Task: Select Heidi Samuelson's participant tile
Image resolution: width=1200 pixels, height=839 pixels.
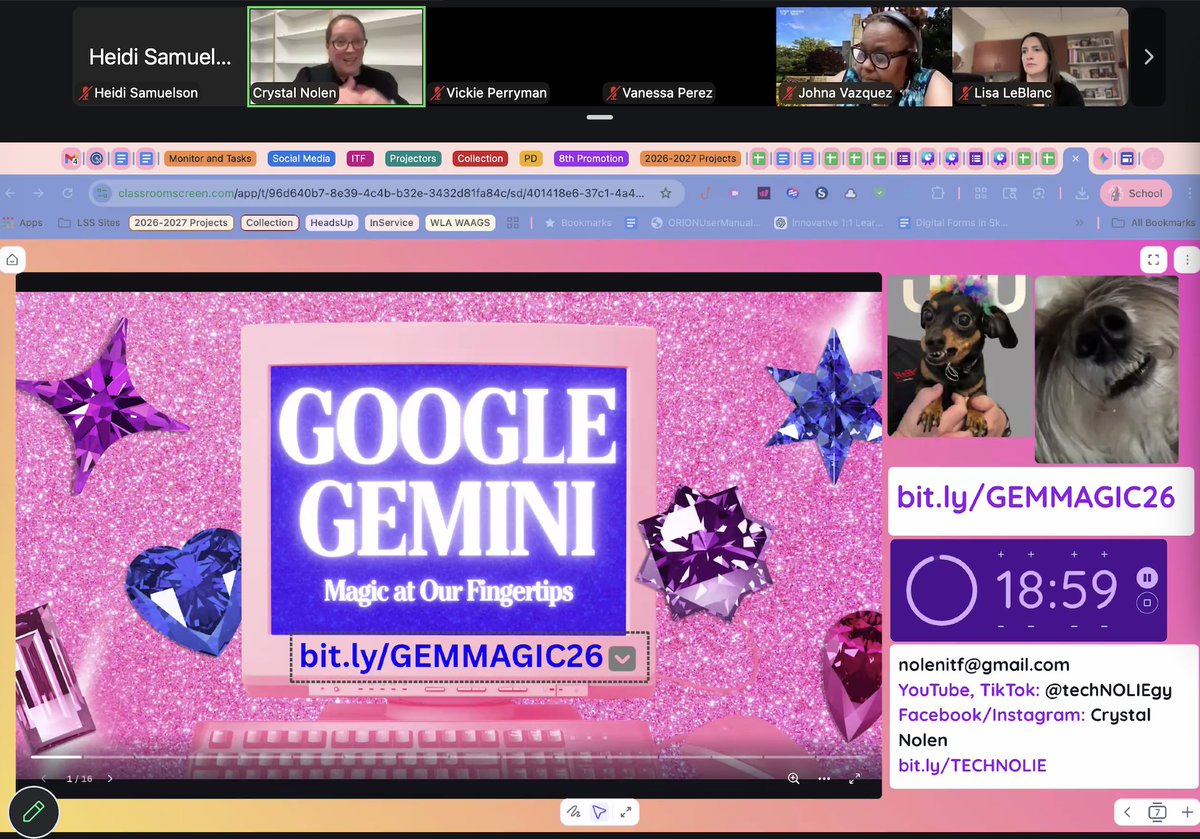Action: click(x=159, y=56)
